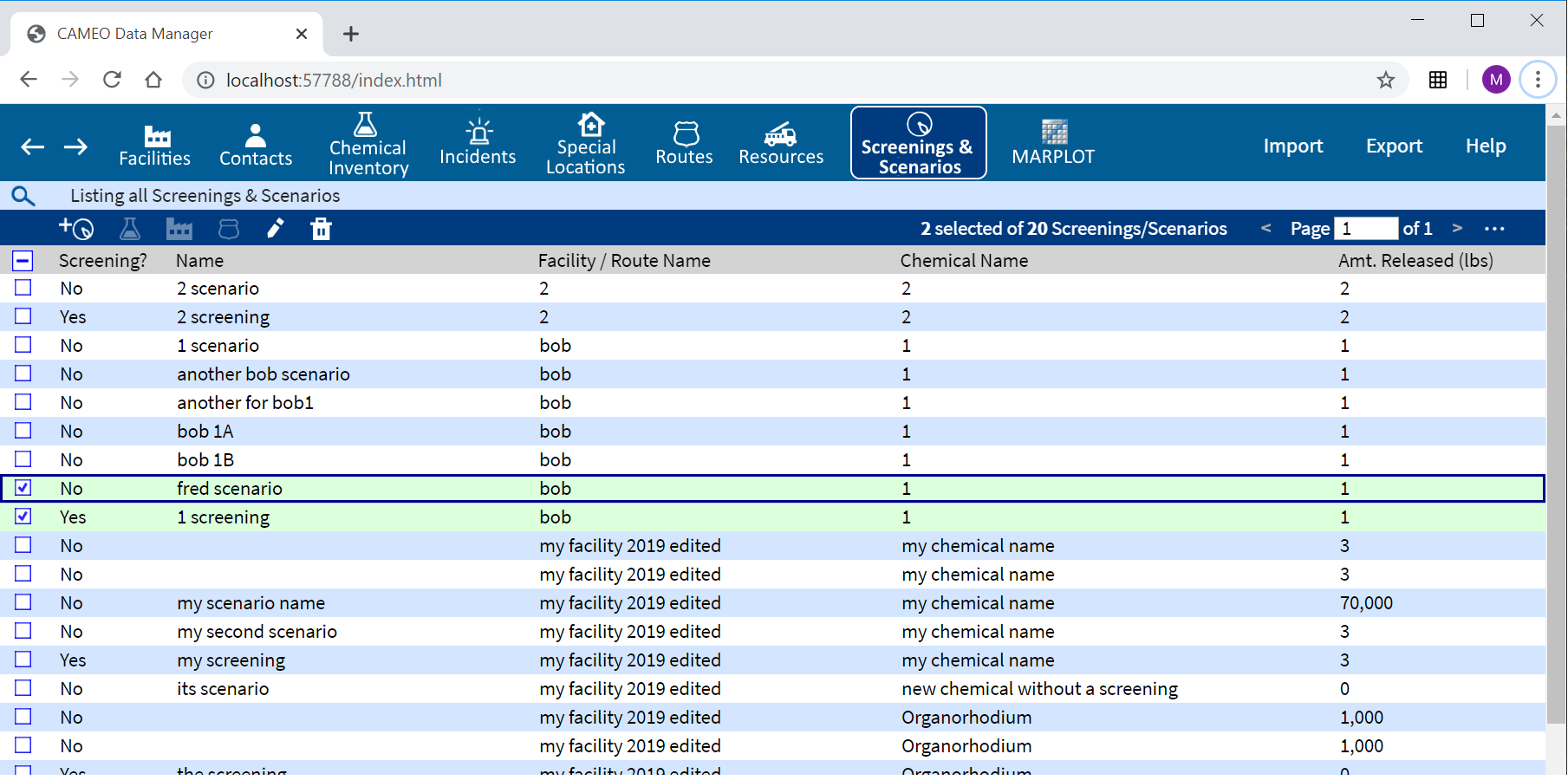Open Resources fire truck icon
This screenshot has width=1568, height=780.
[781, 144]
